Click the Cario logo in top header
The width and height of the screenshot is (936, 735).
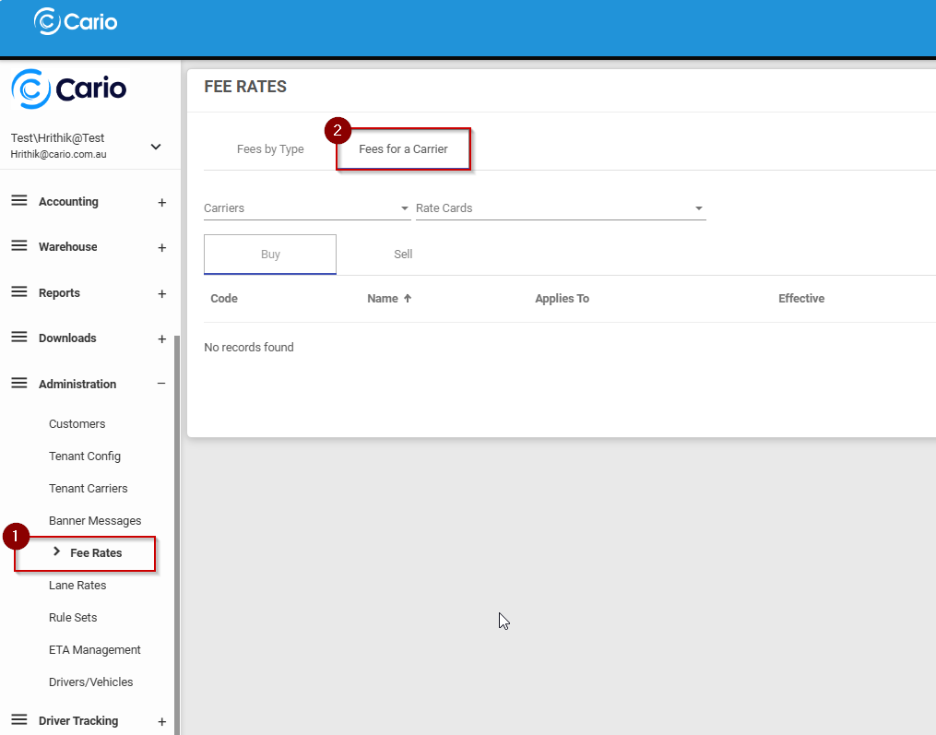[x=76, y=21]
